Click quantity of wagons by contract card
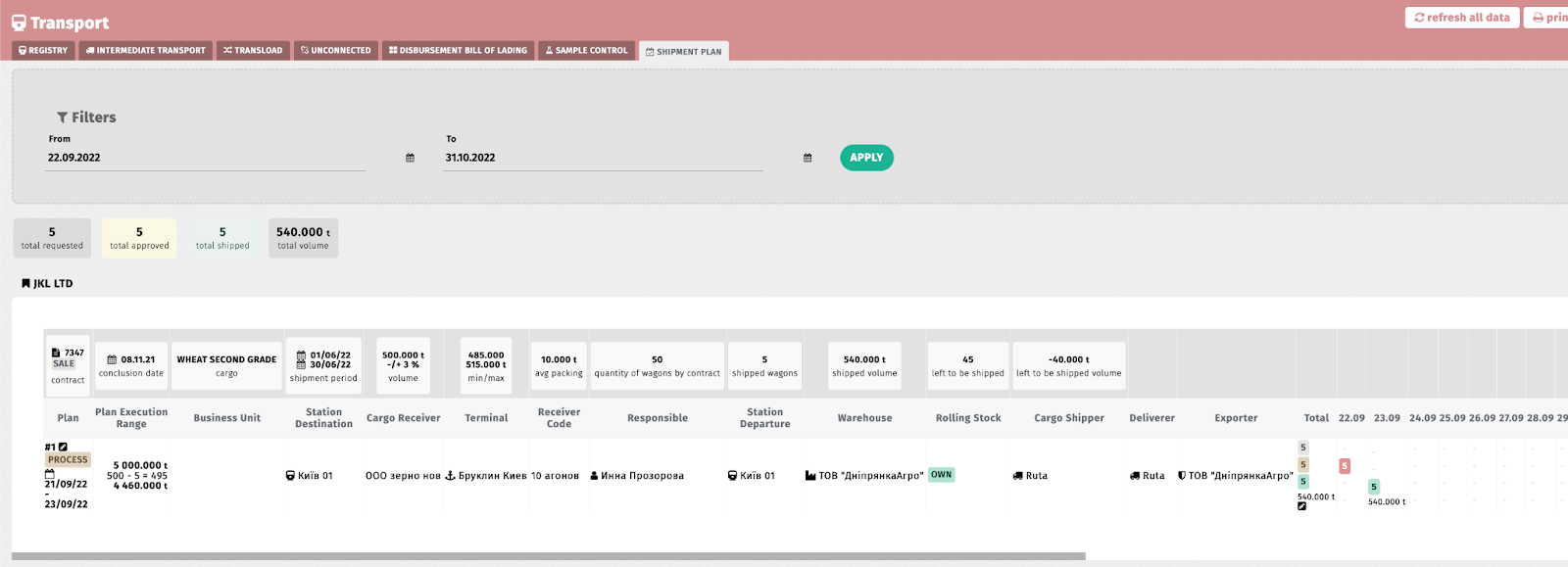This screenshot has height=567, width=1568. [x=657, y=365]
